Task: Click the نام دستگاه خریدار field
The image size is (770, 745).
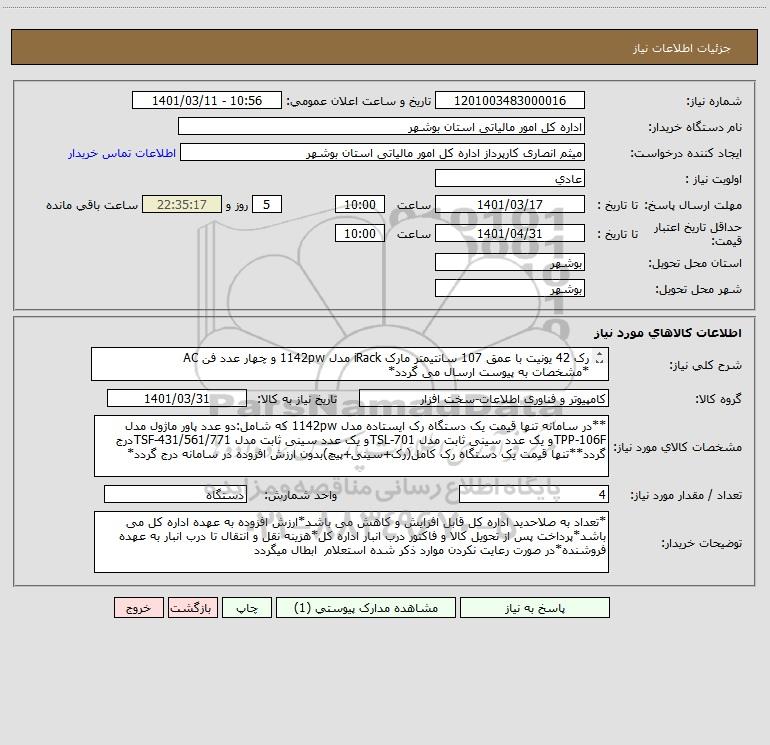Action: pyautogui.click(x=381, y=126)
